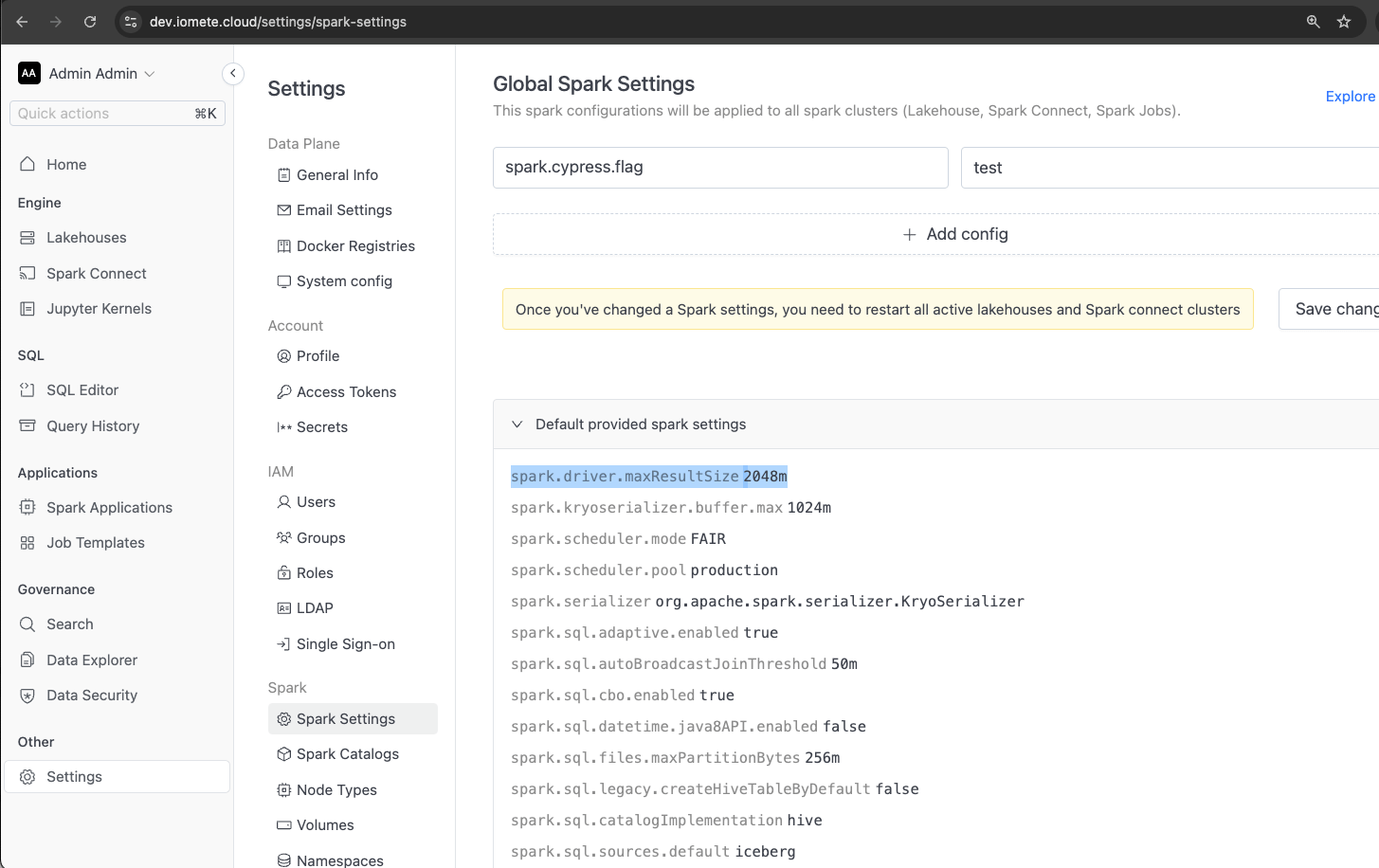
Task: Click the Access Tokens key icon
Action: pos(283,392)
